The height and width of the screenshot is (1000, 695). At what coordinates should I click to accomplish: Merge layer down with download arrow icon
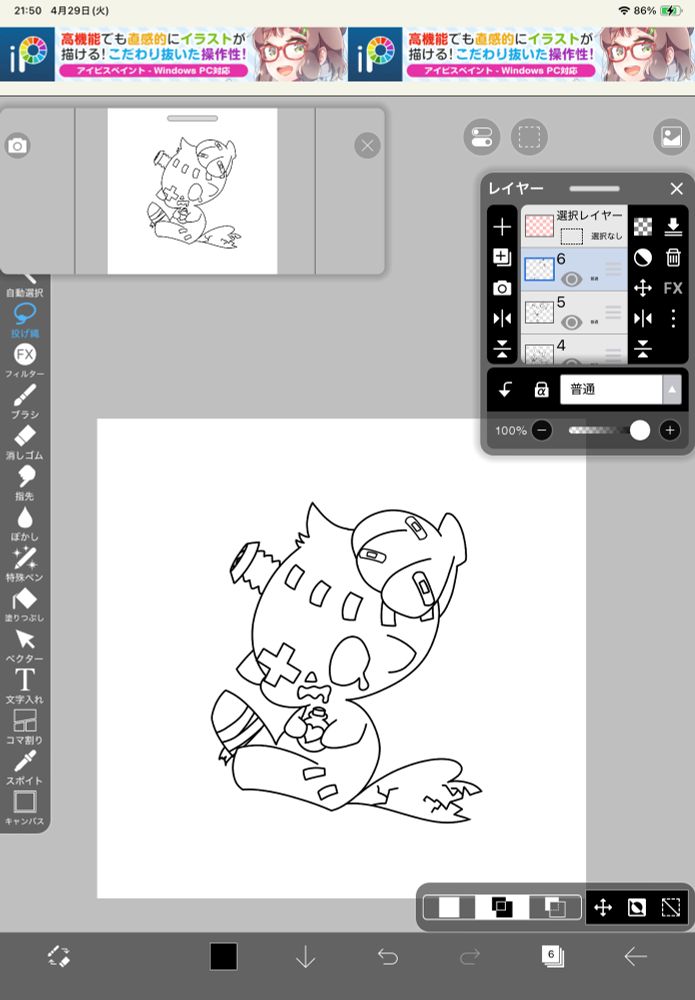pyautogui.click(x=673, y=226)
